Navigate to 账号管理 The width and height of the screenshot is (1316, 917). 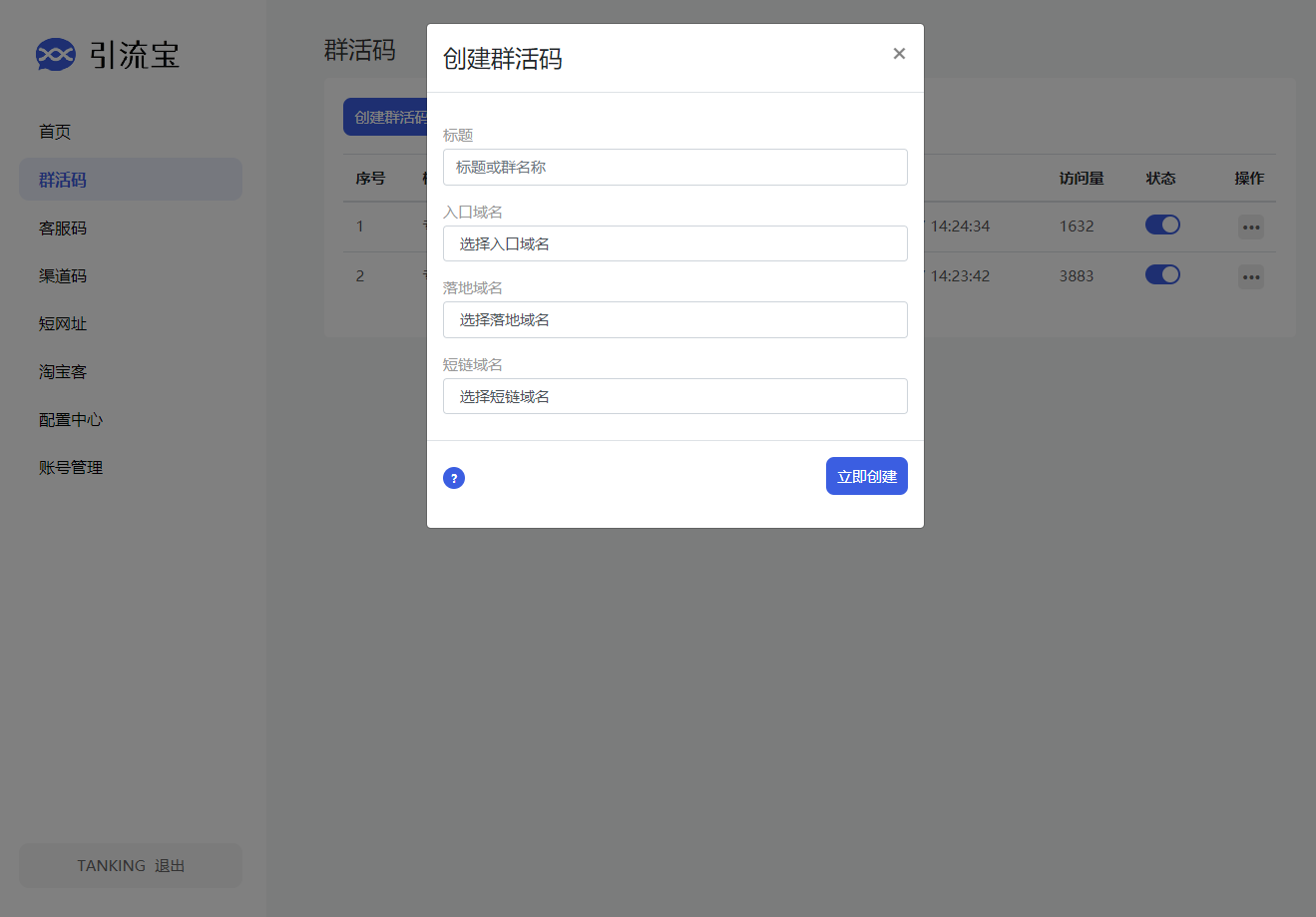(x=70, y=466)
